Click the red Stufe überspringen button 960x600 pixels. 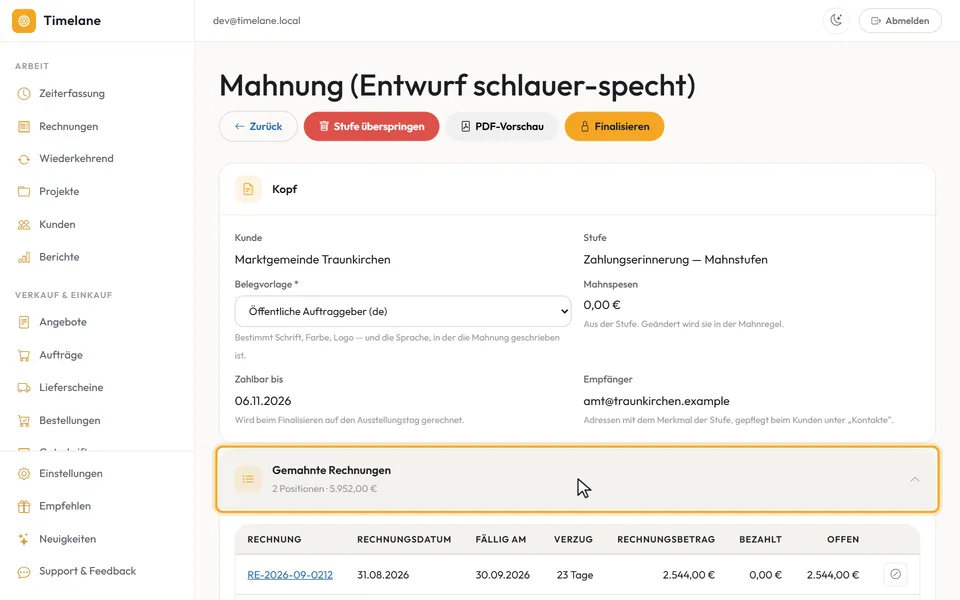point(372,127)
